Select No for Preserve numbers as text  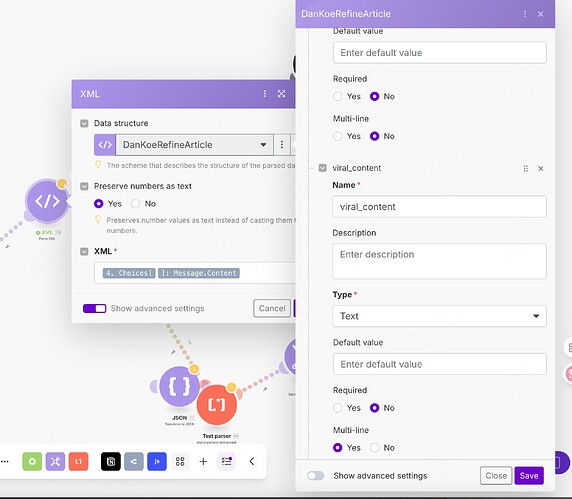tap(135, 204)
